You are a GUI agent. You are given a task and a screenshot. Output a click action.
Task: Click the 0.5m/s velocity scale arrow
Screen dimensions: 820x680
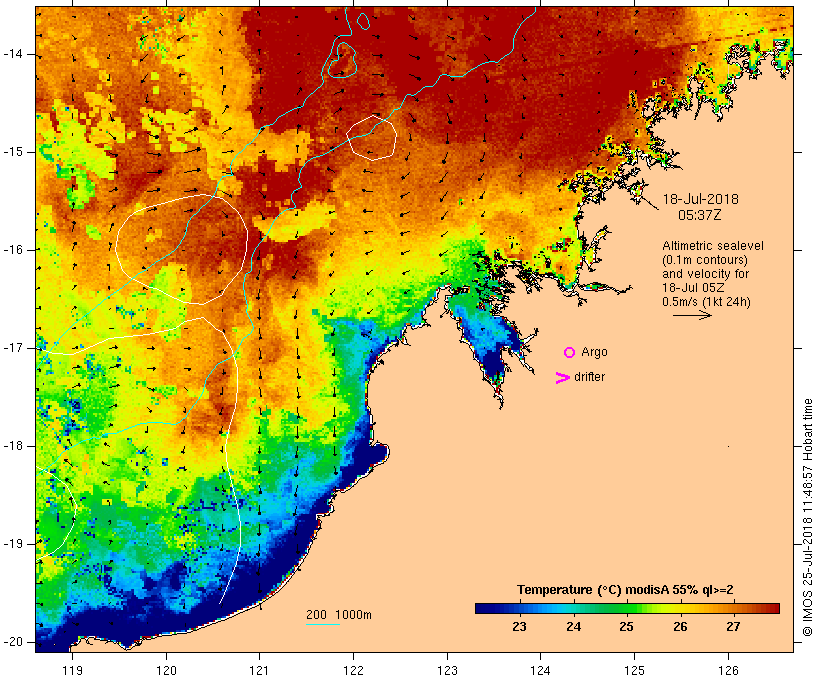point(692,315)
